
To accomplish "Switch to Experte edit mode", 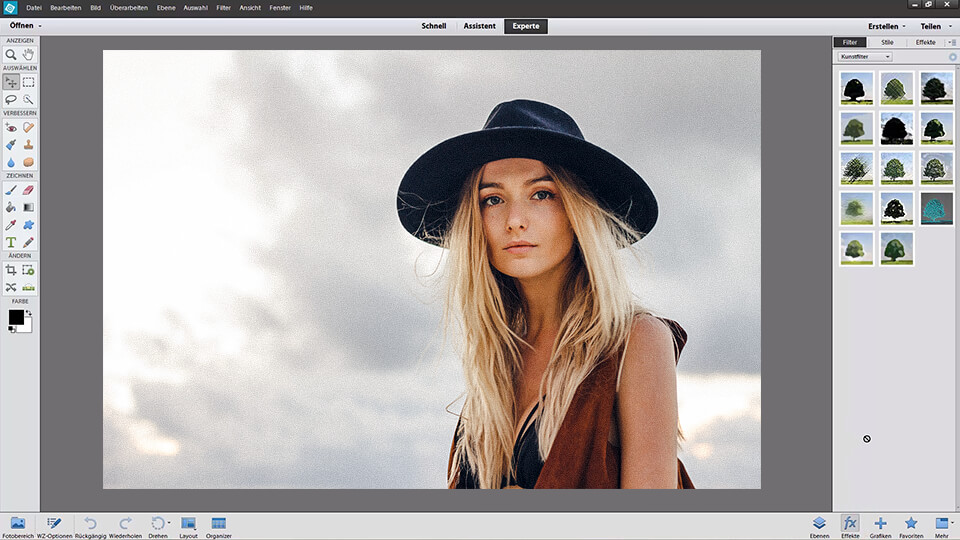I will coord(526,26).
